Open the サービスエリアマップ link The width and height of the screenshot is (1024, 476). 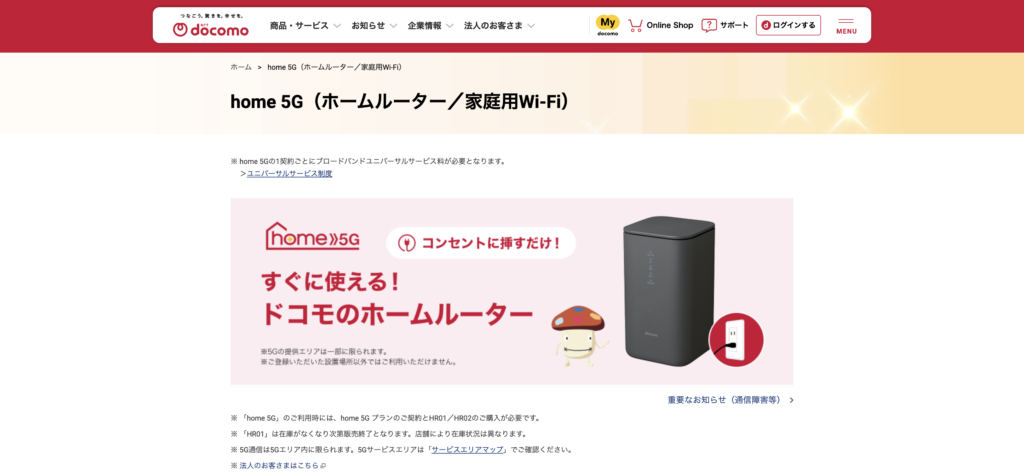point(467,450)
